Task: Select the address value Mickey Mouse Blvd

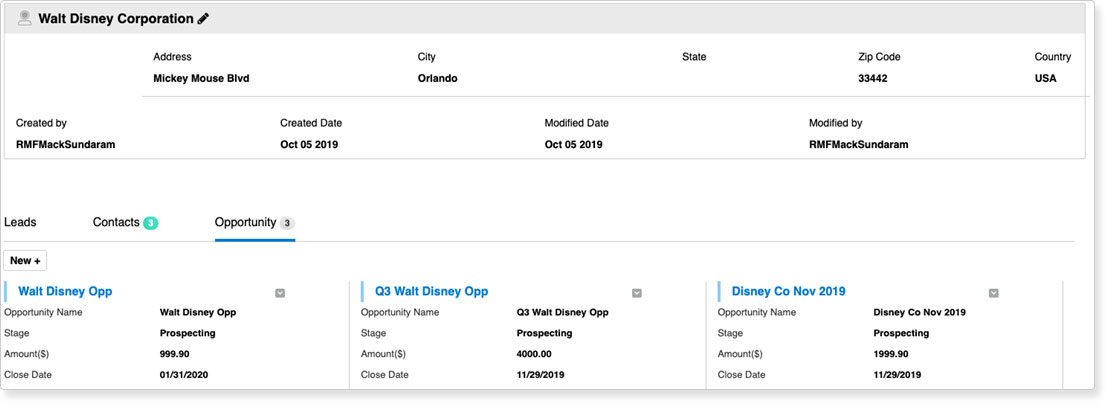Action: (x=201, y=78)
